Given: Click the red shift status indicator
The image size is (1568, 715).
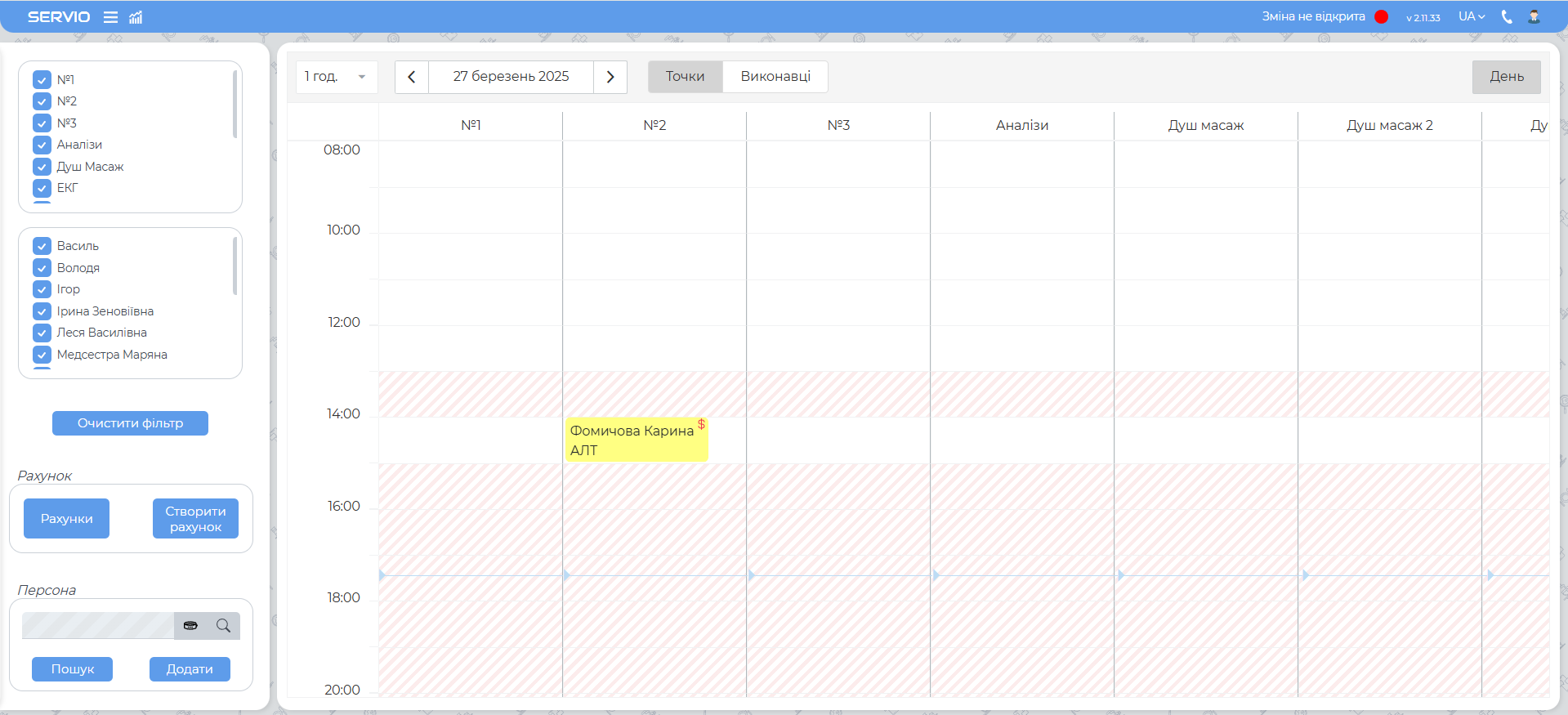Looking at the screenshot, I should click(x=1381, y=17).
